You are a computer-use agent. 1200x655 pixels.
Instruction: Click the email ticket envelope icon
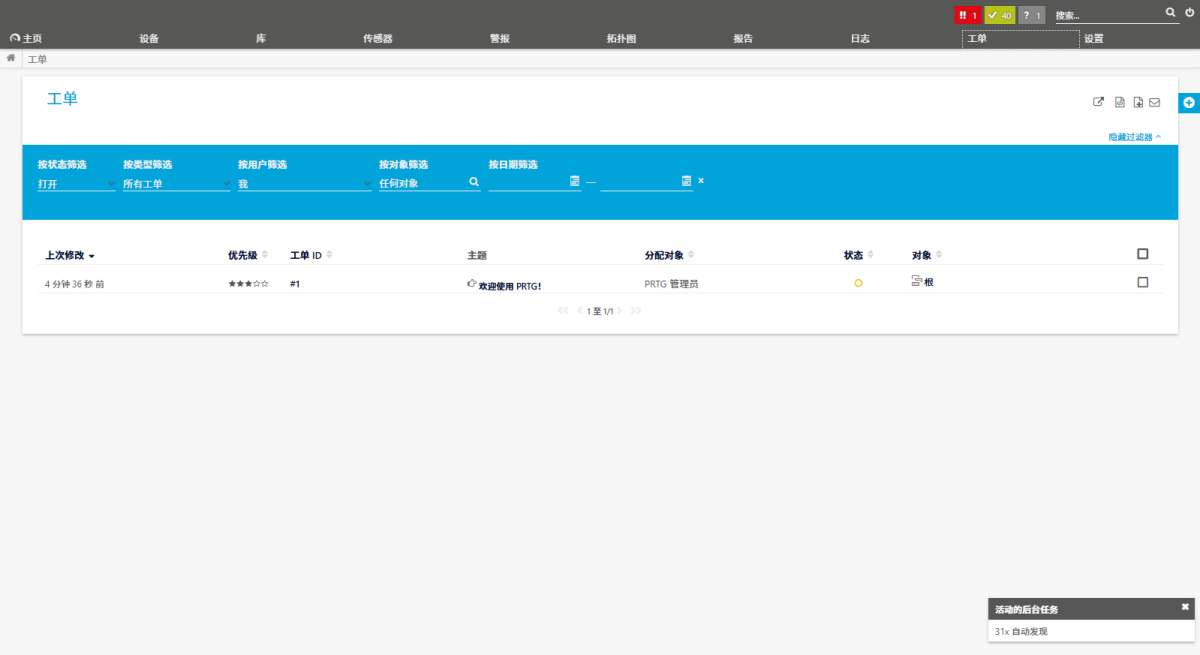pos(1155,101)
